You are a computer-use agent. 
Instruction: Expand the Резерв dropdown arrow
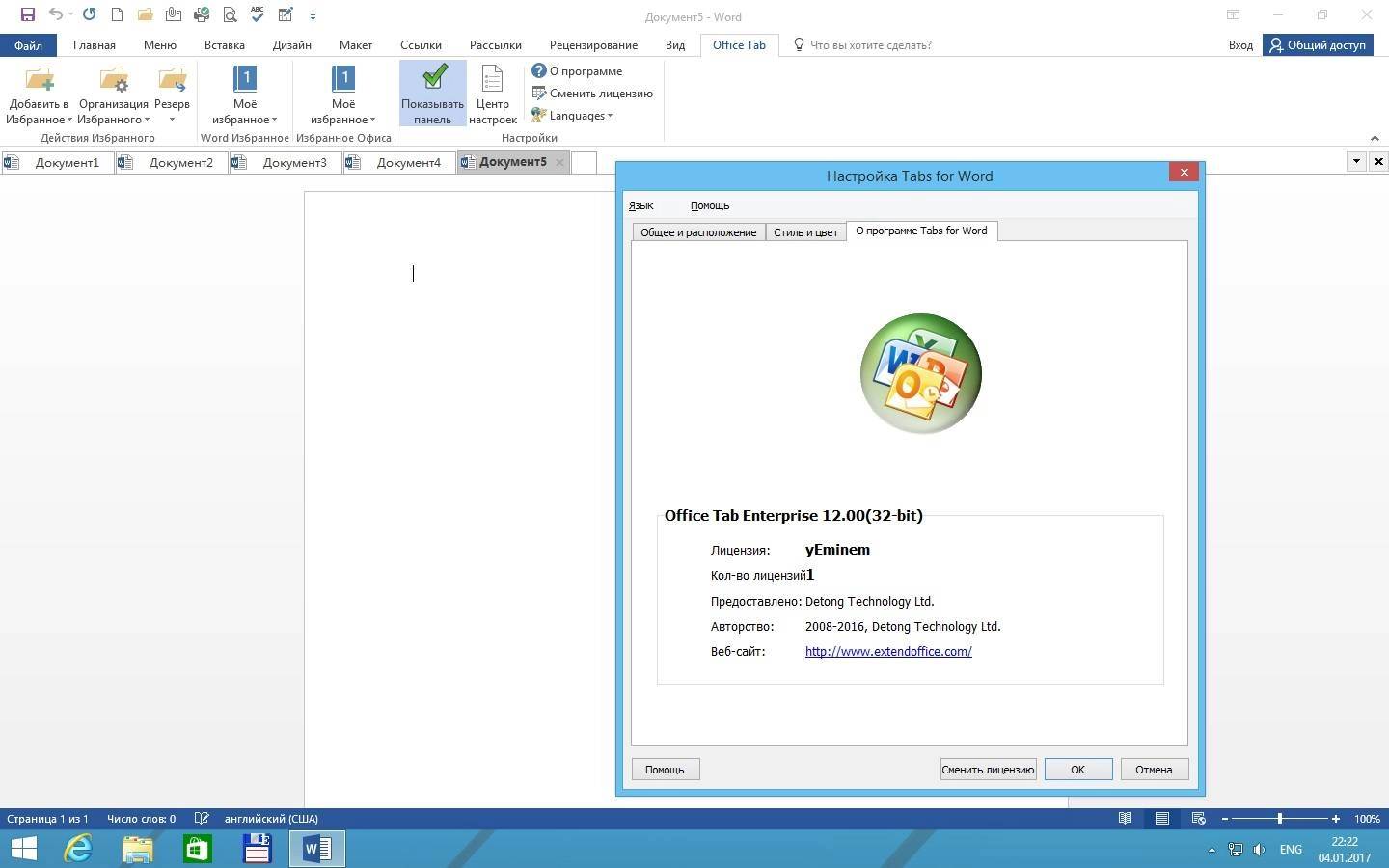point(172,120)
